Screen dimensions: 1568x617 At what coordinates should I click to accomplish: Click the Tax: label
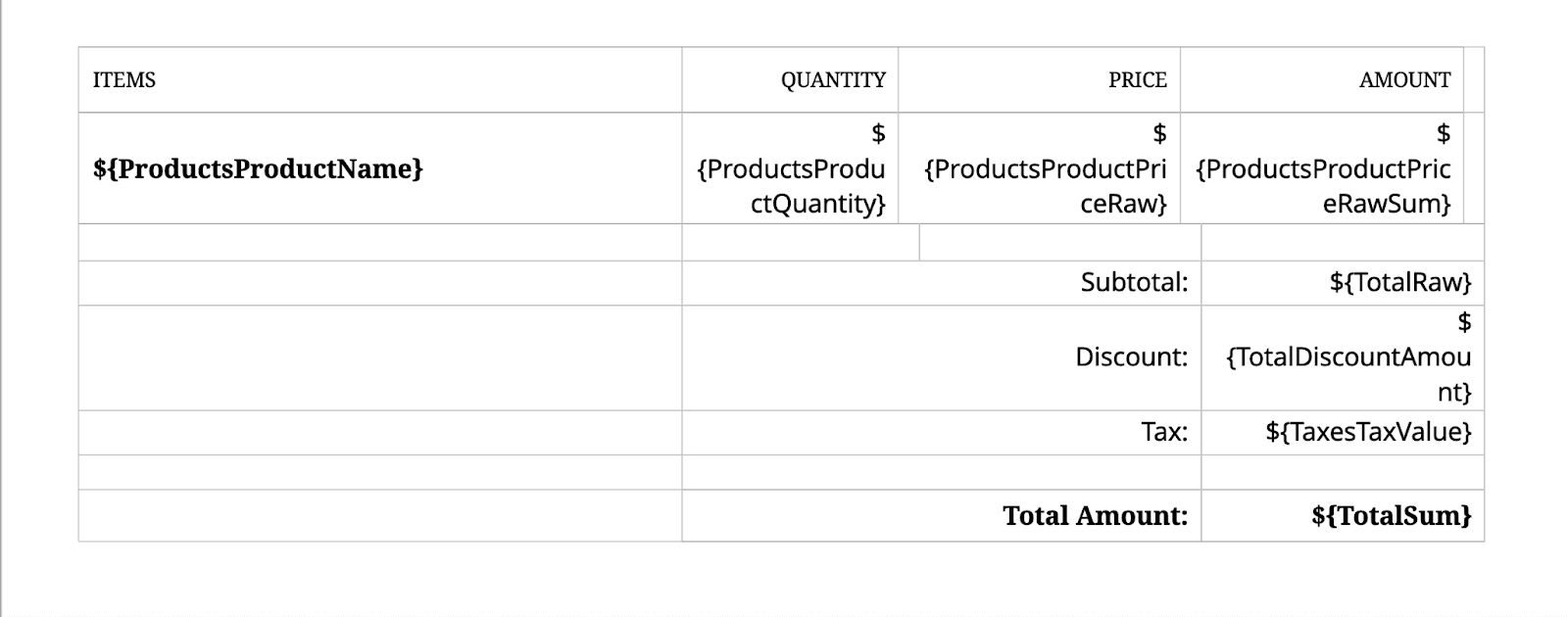(x=1164, y=432)
